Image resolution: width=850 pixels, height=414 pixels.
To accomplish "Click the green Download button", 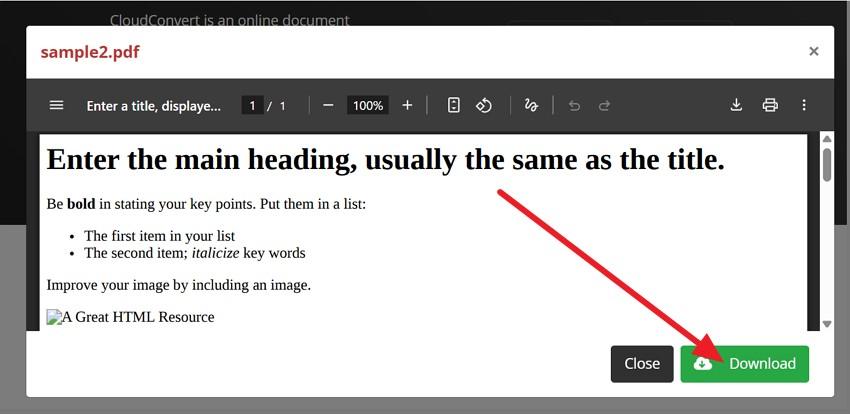I will point(744,364).
